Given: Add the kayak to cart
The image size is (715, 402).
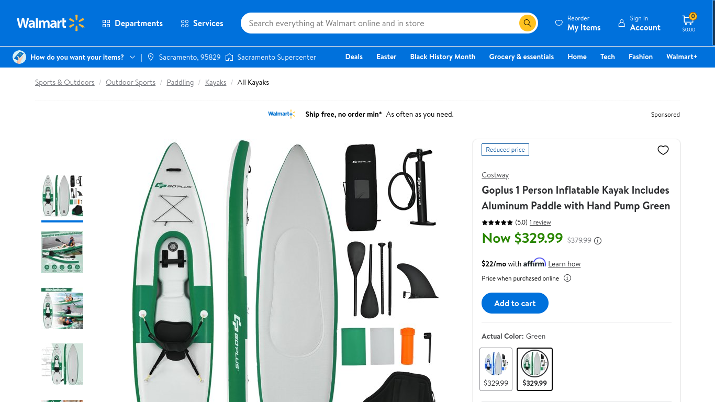Looking at the screenshot, I should click(x=515, y=303).
